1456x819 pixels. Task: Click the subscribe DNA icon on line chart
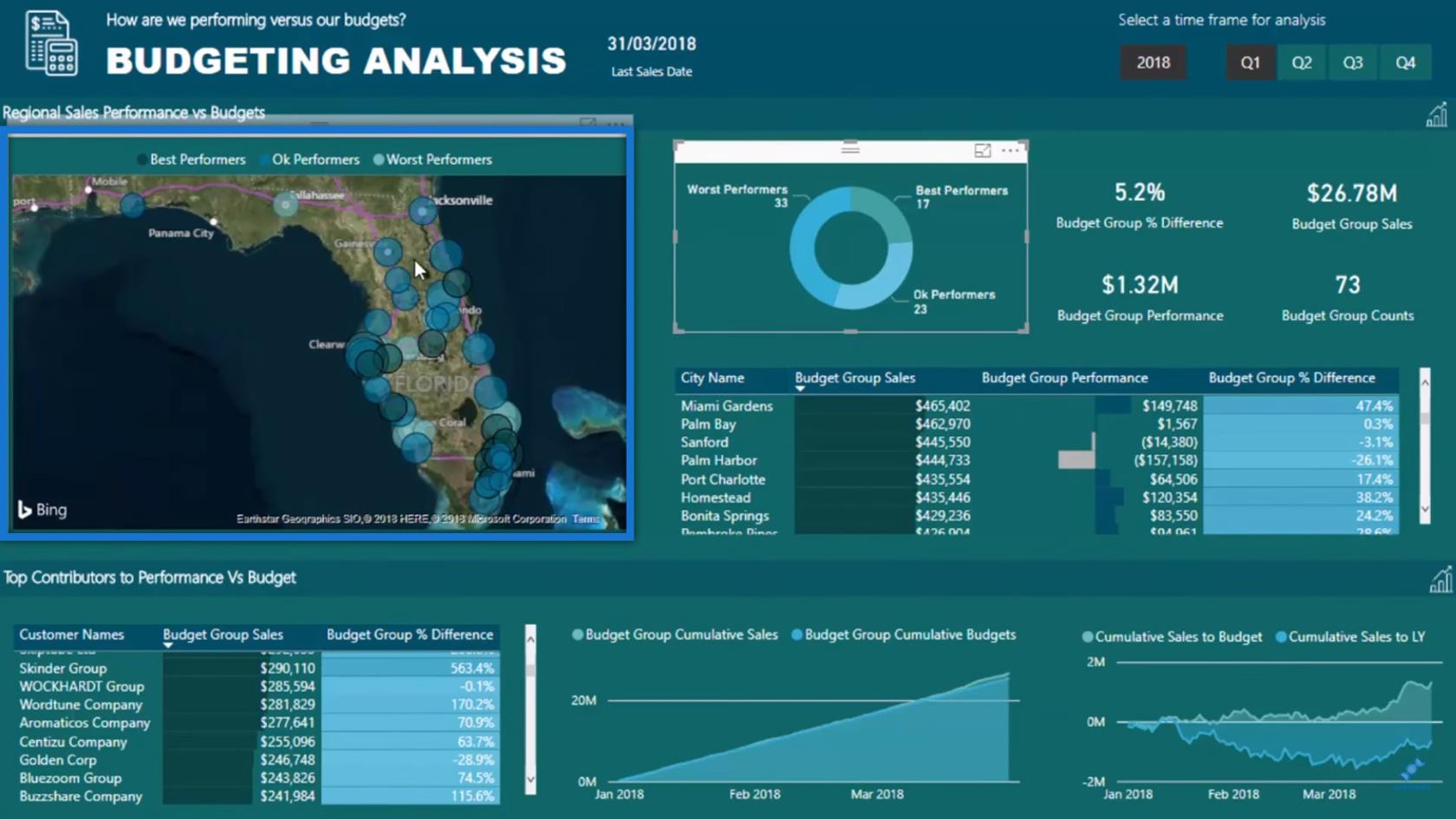[x=1412, y=769]
